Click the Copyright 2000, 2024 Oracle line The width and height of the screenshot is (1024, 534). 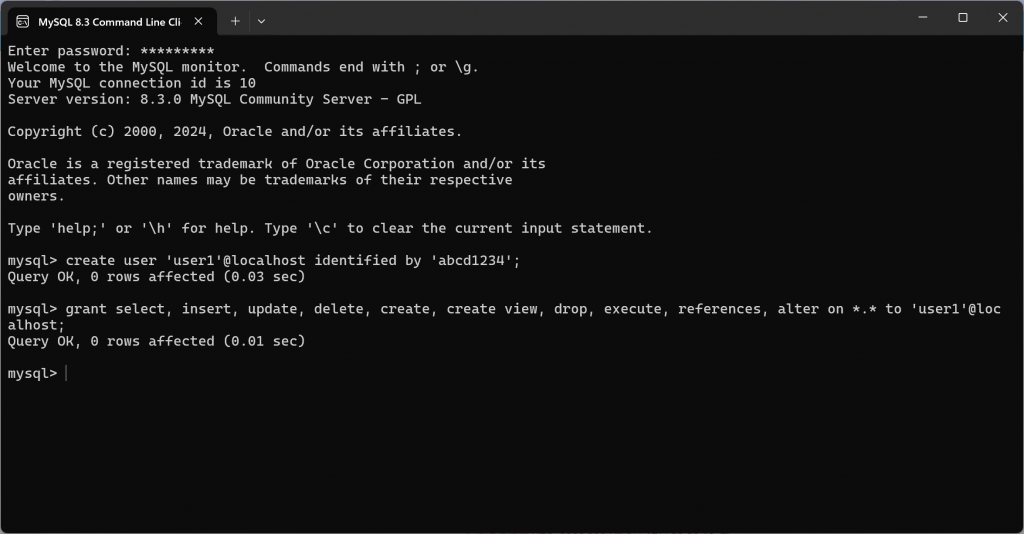pyautogui.click(x=234, y=132)
